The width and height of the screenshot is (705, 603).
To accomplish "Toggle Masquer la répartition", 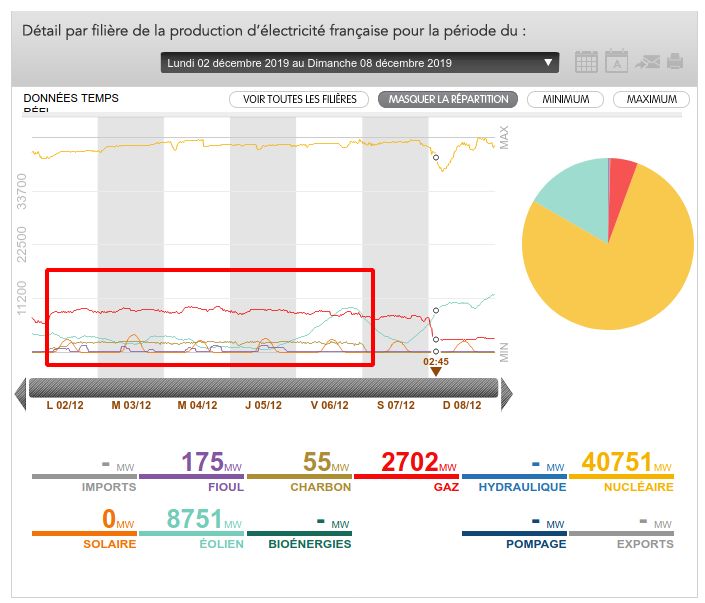I will point(448,99).
